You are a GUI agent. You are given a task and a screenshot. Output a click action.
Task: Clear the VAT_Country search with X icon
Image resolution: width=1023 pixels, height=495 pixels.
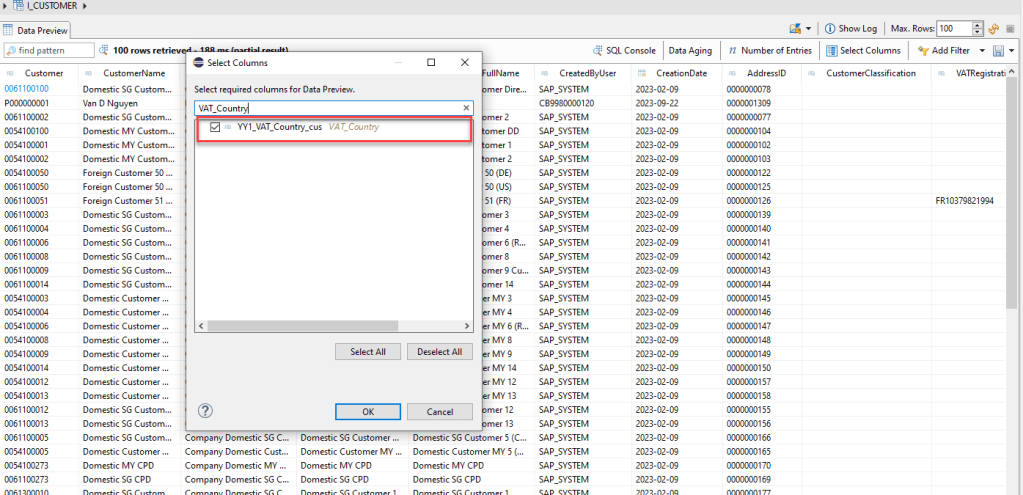466,108
